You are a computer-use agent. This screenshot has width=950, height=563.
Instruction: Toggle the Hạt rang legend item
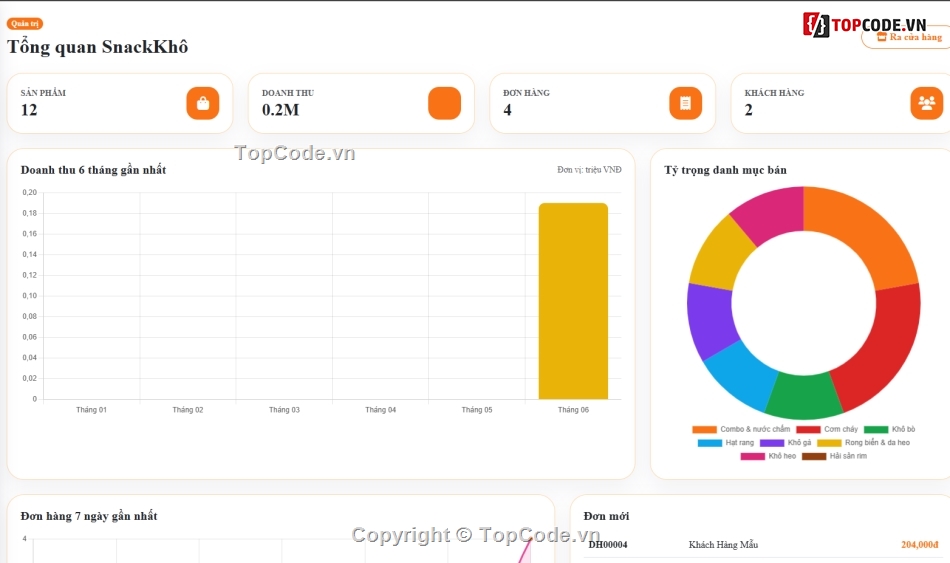(726, 443)
